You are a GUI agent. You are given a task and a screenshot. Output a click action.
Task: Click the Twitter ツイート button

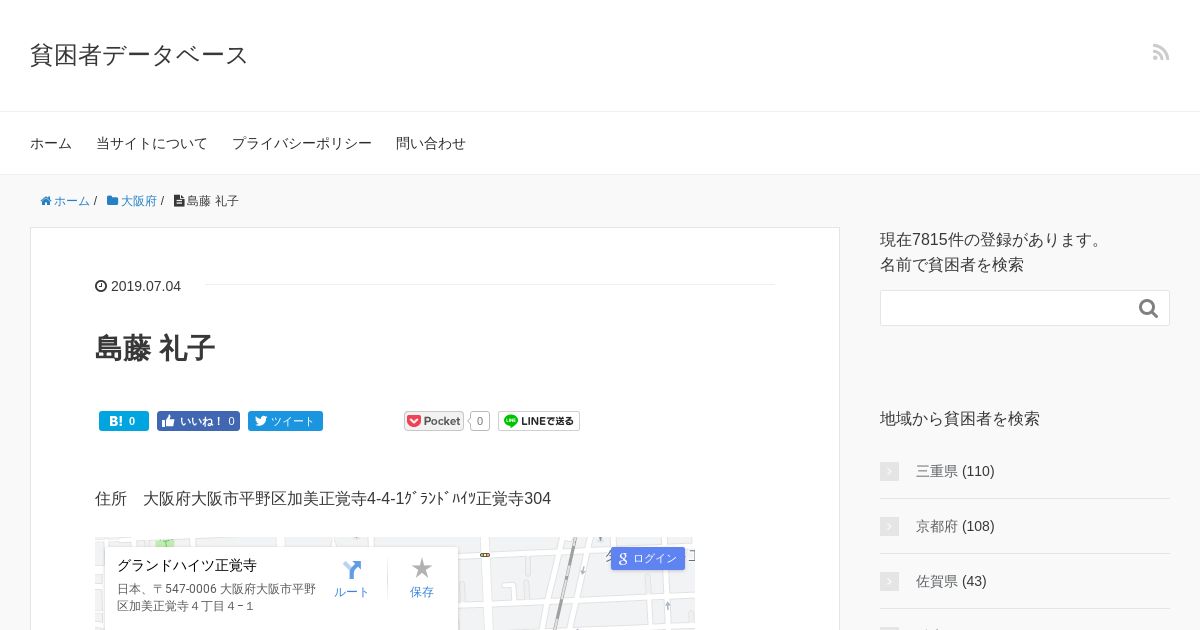click(x=285, y=421)
